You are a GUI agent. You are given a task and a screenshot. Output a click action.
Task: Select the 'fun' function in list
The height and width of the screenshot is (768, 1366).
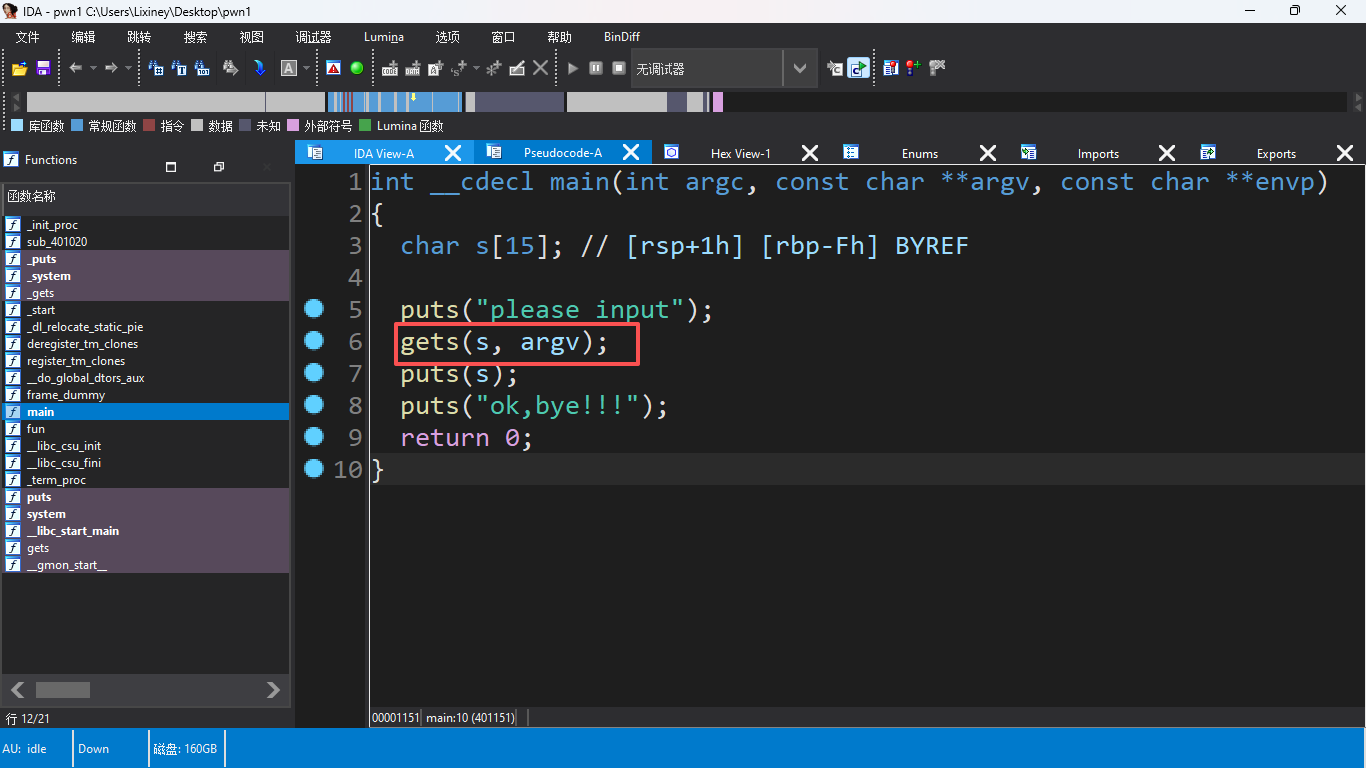click(x=36, y=429)
